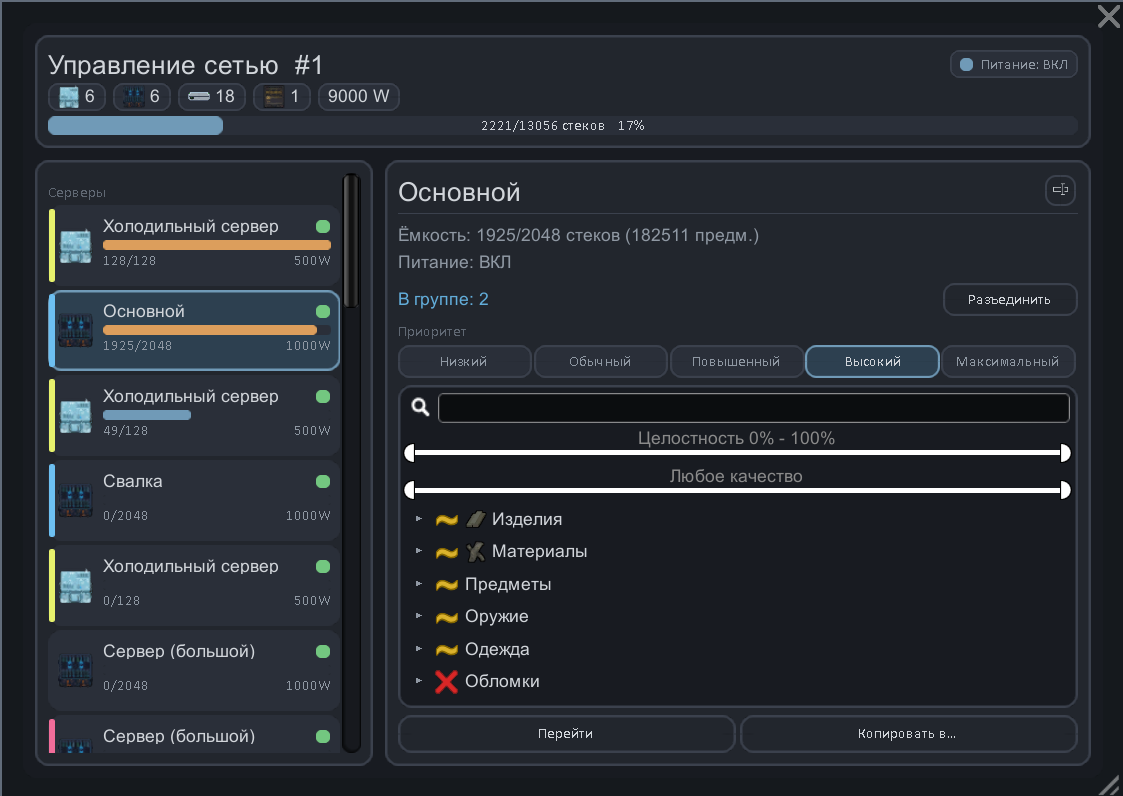
Task: Click server icon of Сервер (большой) 0/2048
Action: click(x=75, y=671)
